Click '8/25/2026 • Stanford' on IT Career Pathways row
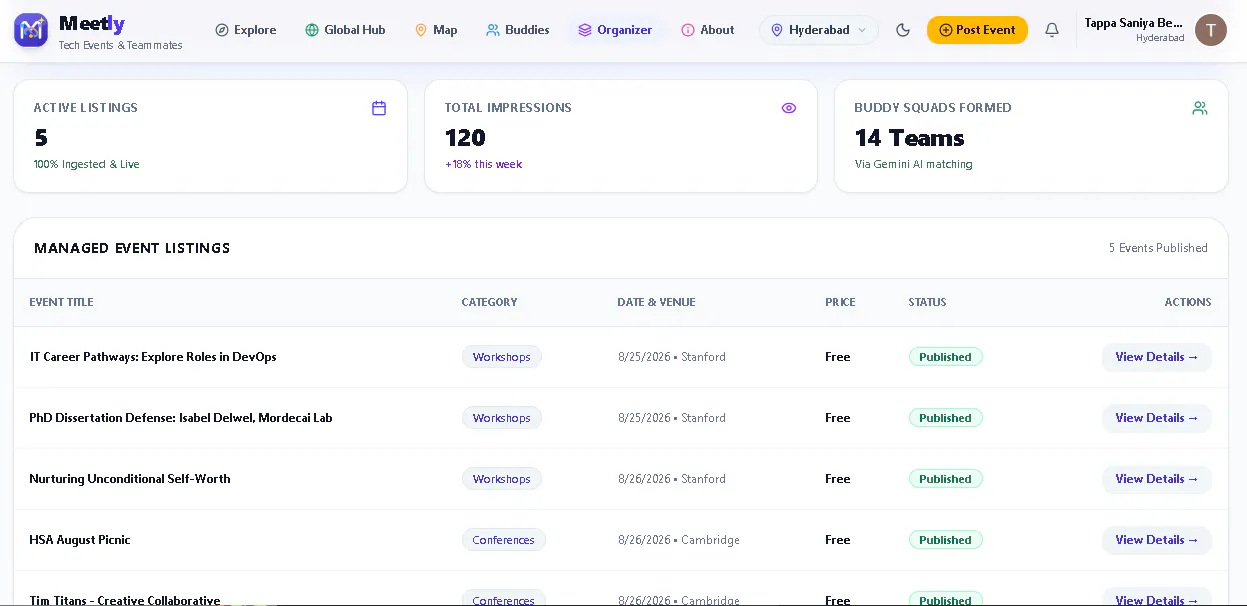The width and height of the screenshot is (1247, 606). point(672,357)
